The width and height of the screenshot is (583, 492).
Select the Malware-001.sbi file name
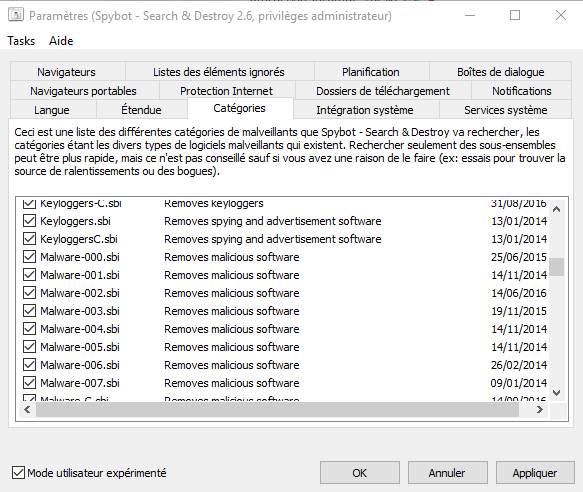[x=80, y=275]
